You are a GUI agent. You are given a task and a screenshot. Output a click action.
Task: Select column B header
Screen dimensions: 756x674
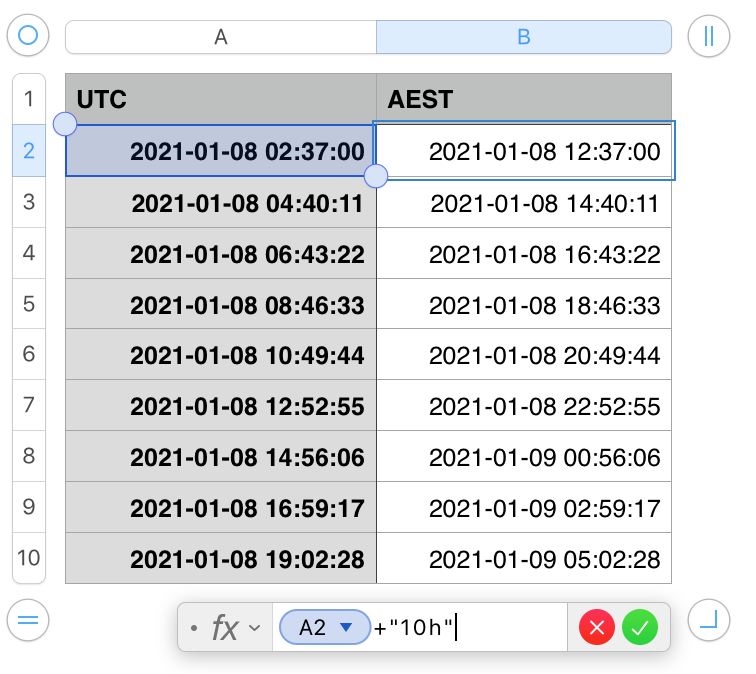[x=523, y=37]
